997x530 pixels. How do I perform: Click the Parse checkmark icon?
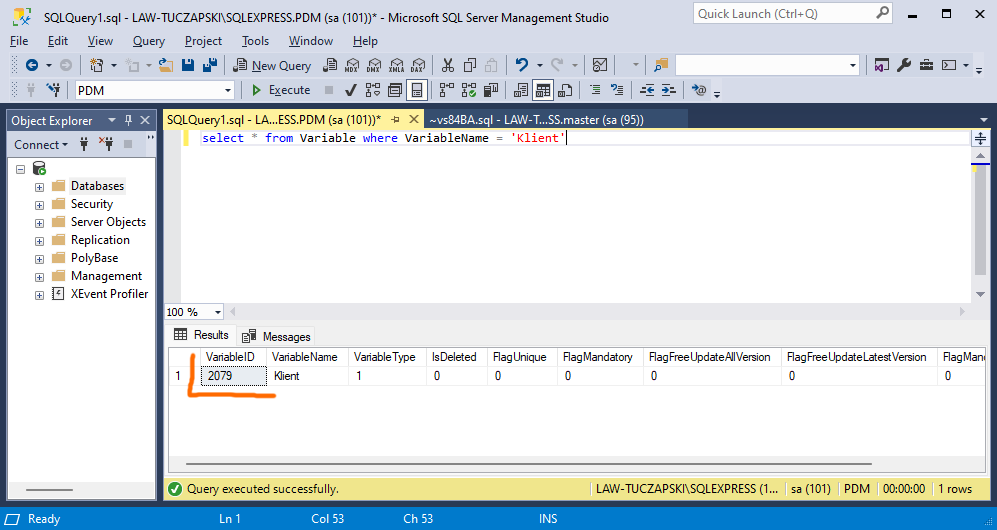point(352,90)
